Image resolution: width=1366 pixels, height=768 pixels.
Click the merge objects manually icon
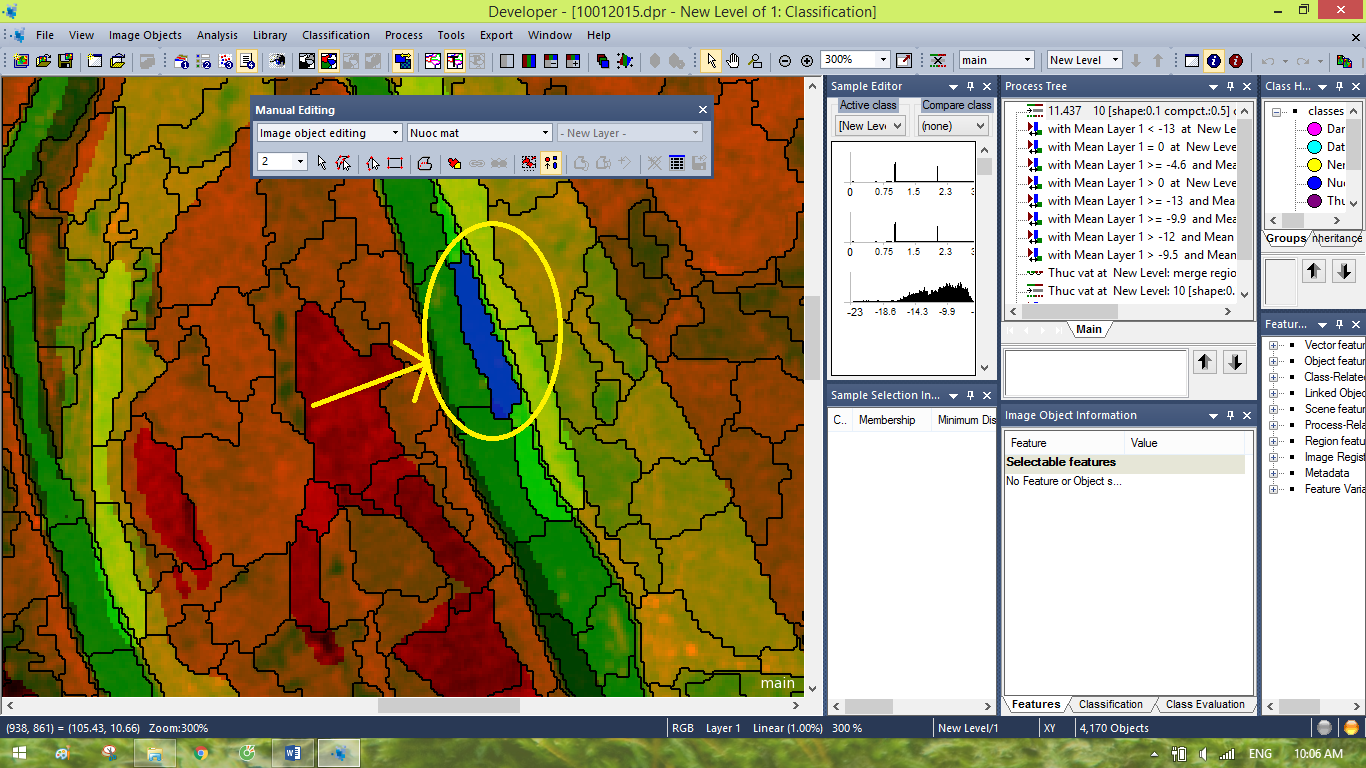coord(454,162)
